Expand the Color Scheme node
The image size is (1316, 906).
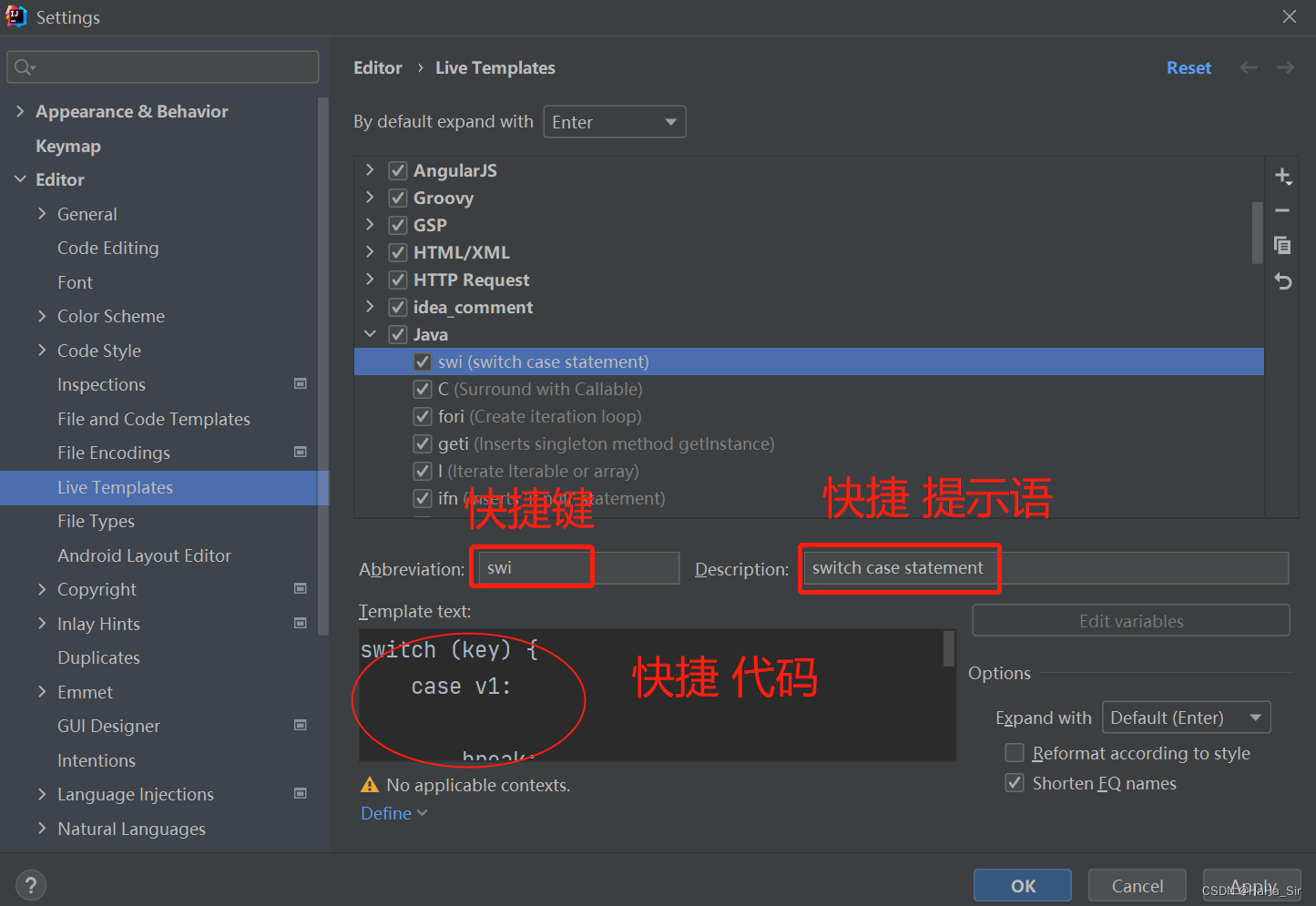tap(42, 316)
